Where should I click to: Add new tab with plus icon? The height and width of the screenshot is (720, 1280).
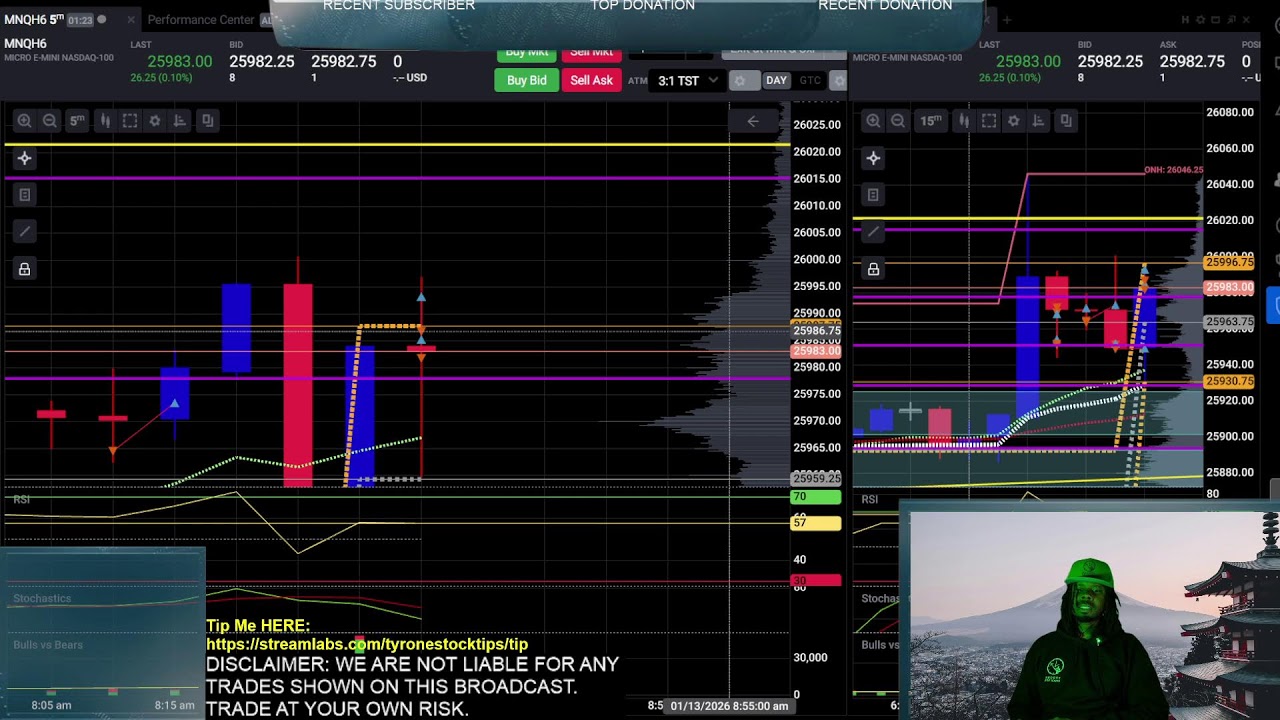(1007, 20)
